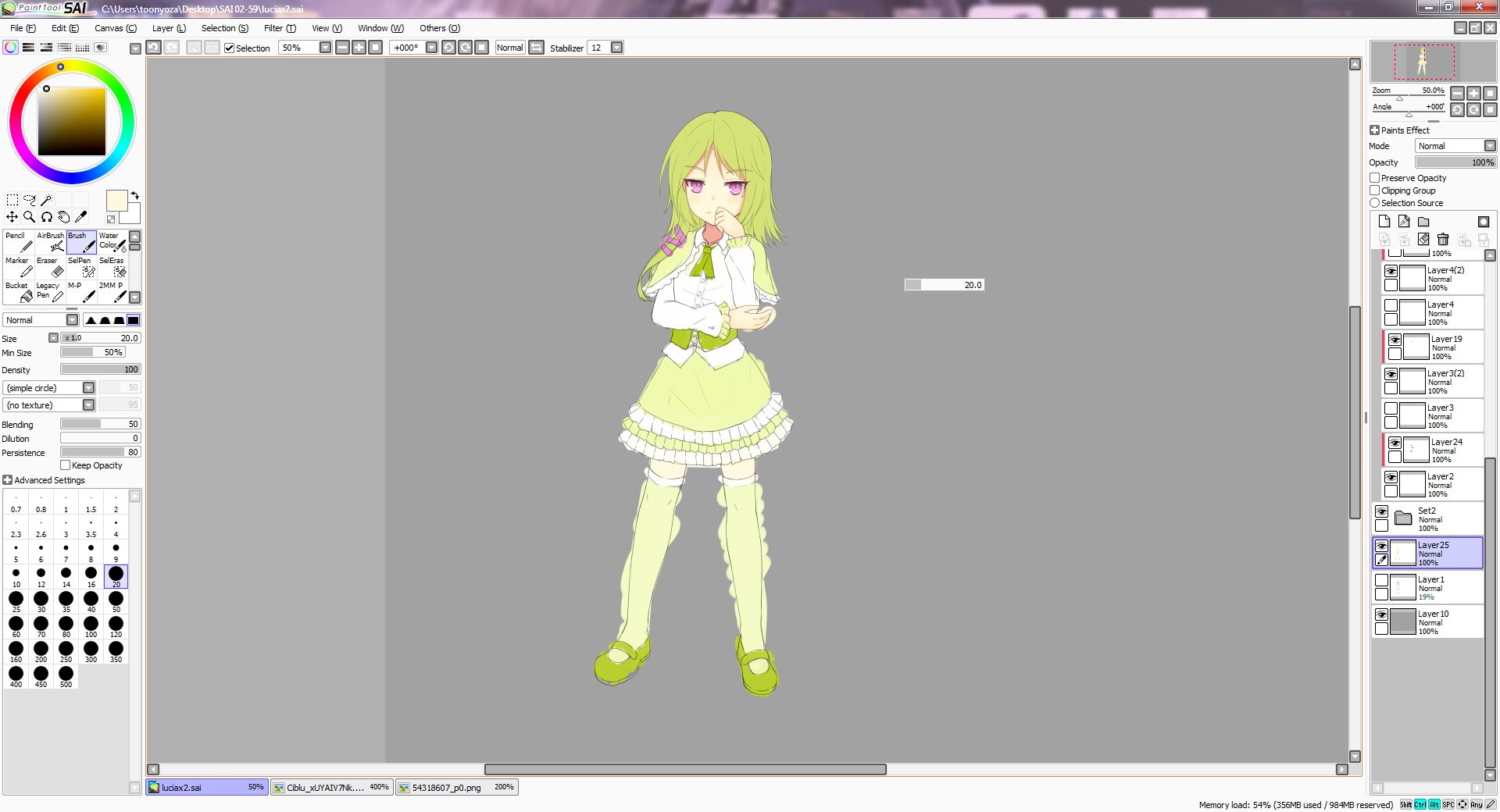Select the Bucket fill tool
Image resolution: width=1500 pixels, height=812 pixels.
click(x=19, y=292)
